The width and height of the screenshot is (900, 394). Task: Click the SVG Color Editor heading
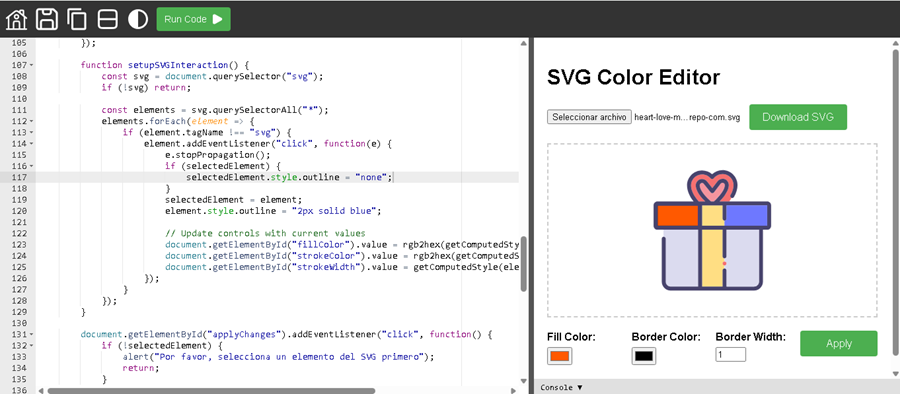coord(633,77)
